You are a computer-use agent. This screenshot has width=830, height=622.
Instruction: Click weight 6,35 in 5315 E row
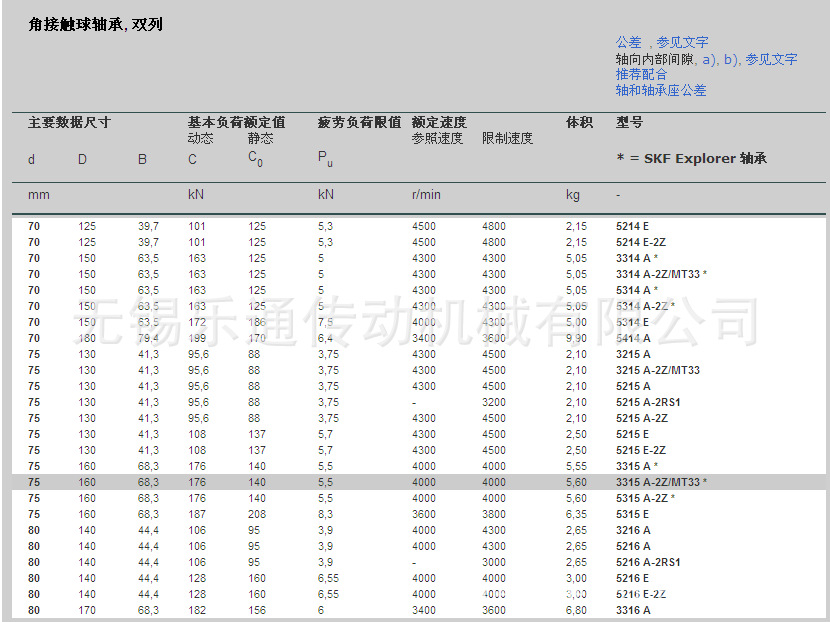576,515
